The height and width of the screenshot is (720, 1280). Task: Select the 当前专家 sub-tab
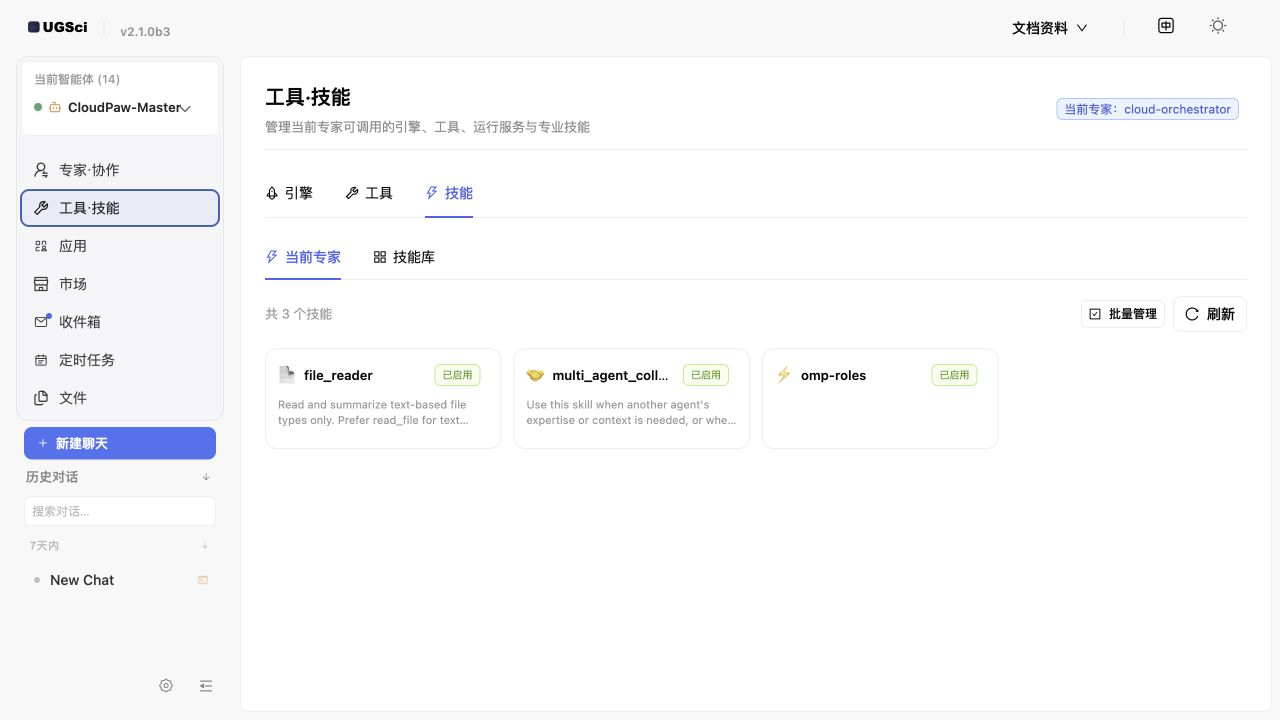coord(303,257)
